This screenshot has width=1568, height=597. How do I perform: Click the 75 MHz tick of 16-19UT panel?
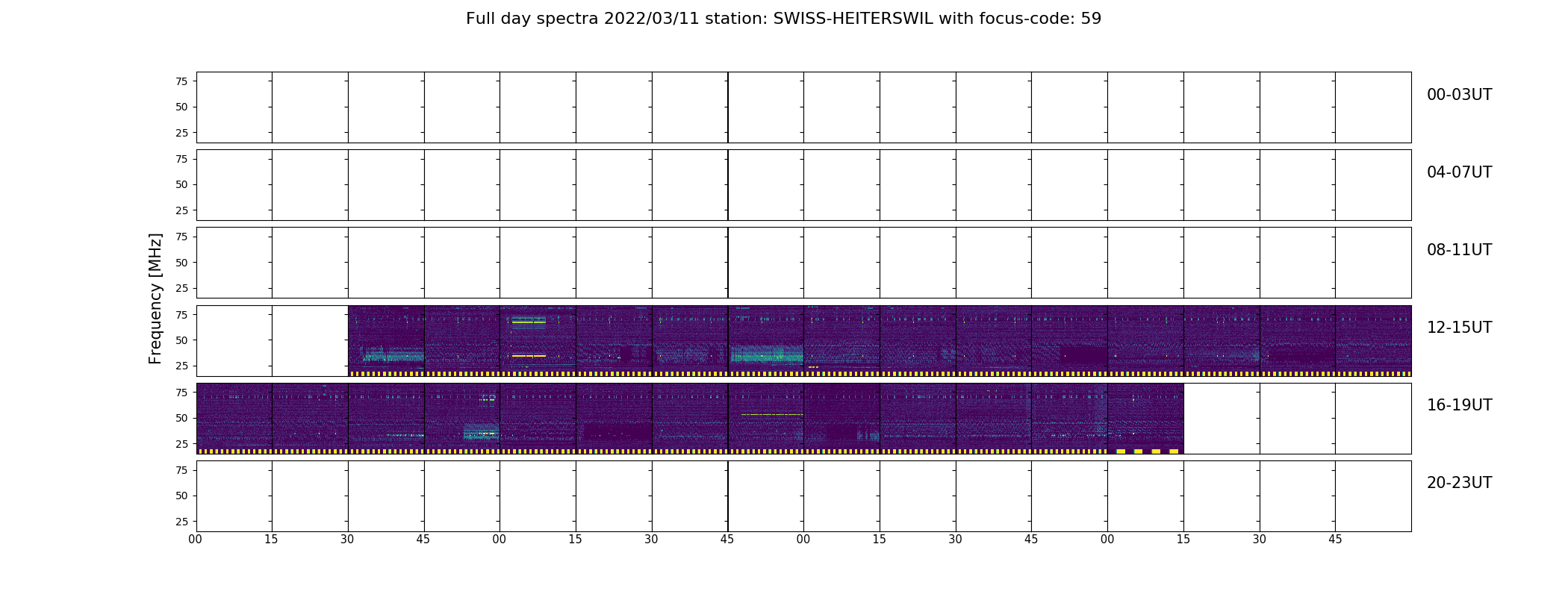point(181,393)
